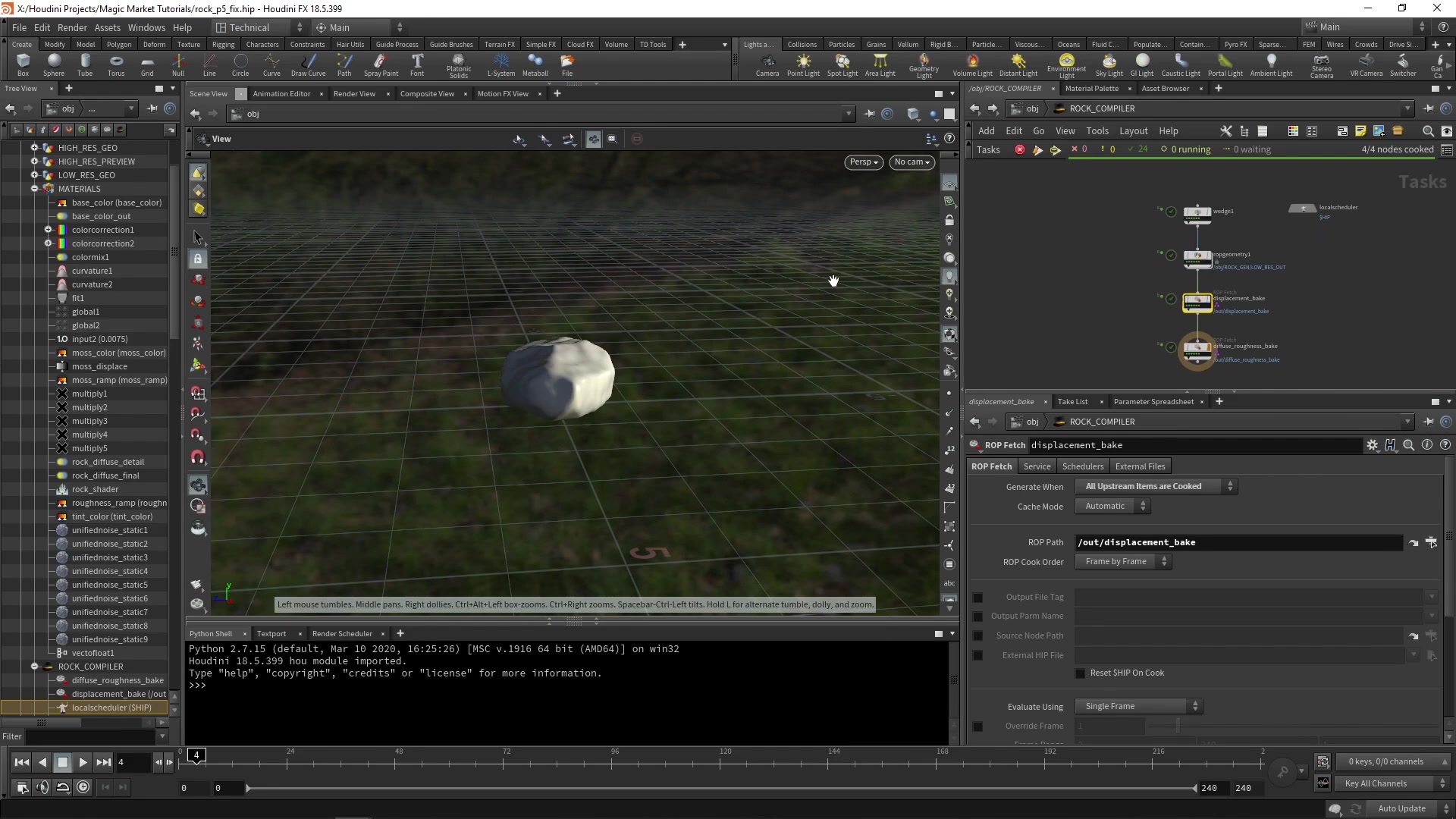The width and height of the screenshot is (1456, 819).
Task: Open the ROP Cook Order dropdown
Action: [x=1123, y=562]
